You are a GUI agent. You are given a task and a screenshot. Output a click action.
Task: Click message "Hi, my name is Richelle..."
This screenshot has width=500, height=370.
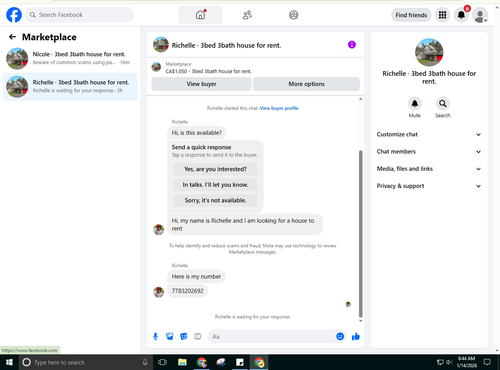tap(245, 225)
